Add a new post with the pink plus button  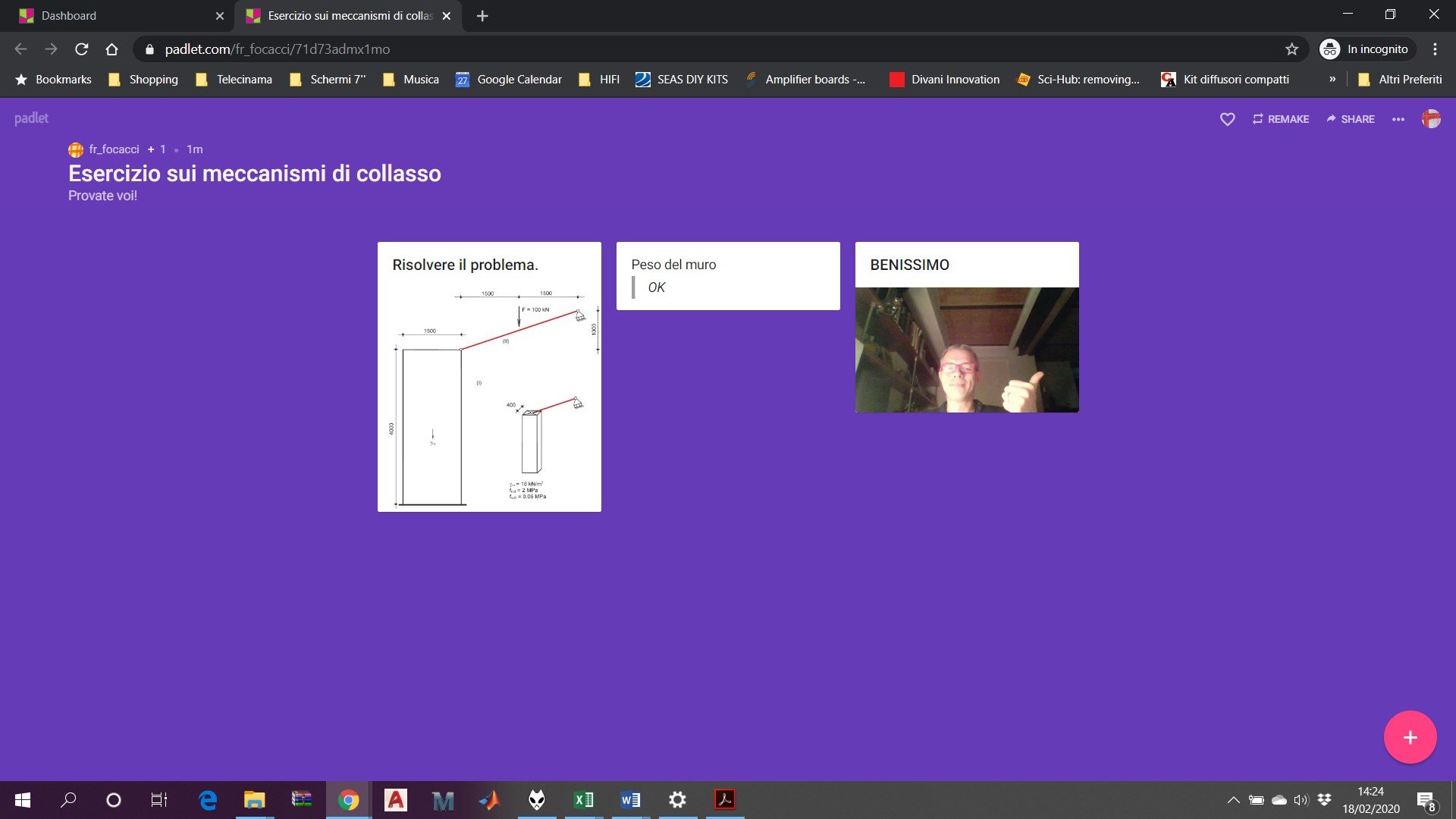(x=1410, y=737)
